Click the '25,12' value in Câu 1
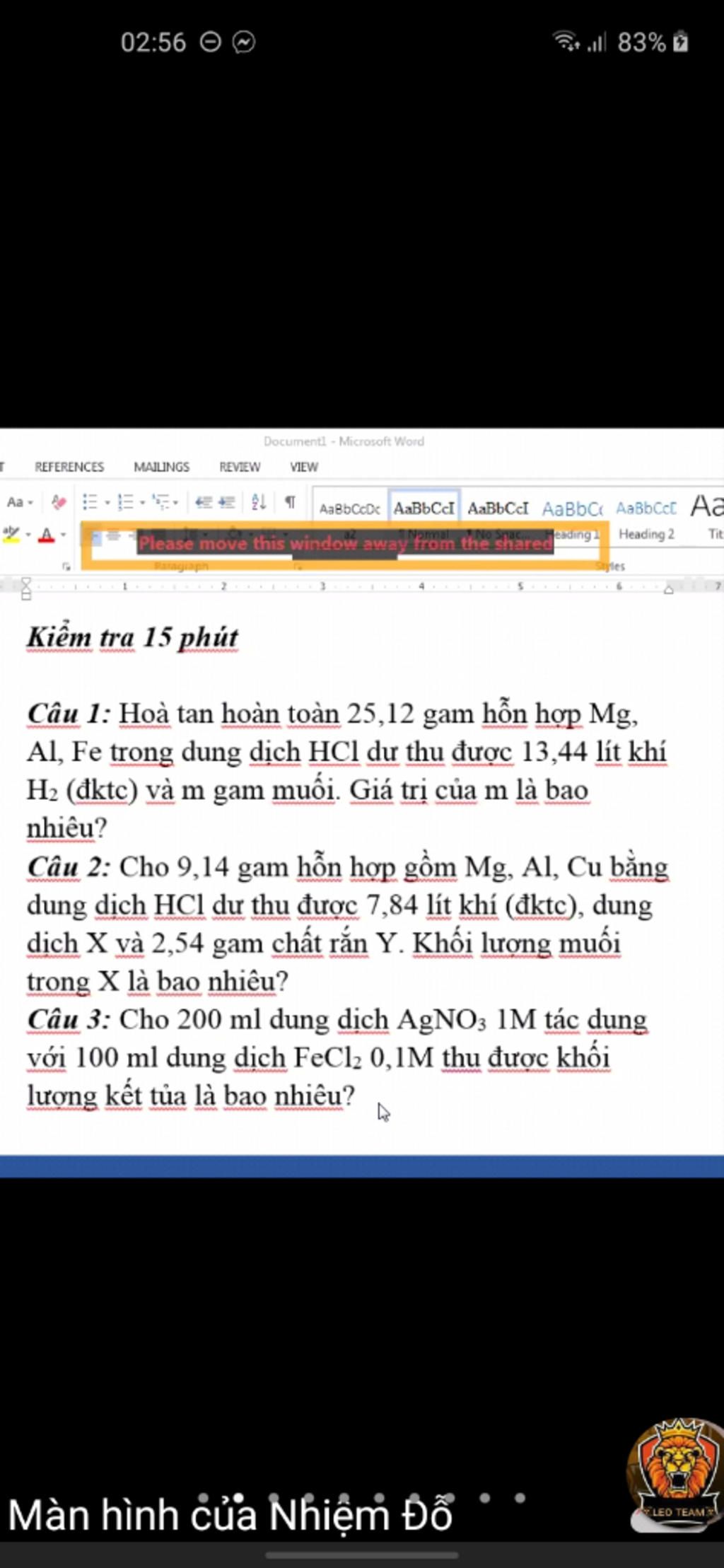Viewport: 724px width, 1568px height. point(380,714)
